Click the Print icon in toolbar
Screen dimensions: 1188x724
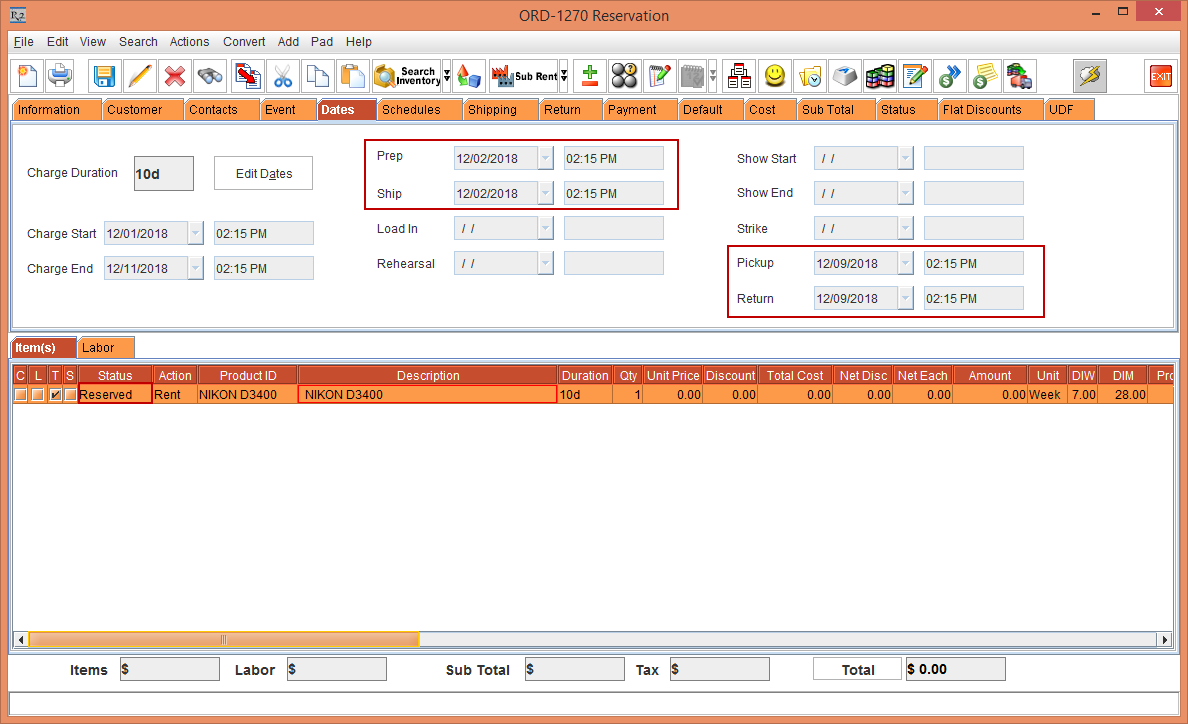[x=61, y=76]
